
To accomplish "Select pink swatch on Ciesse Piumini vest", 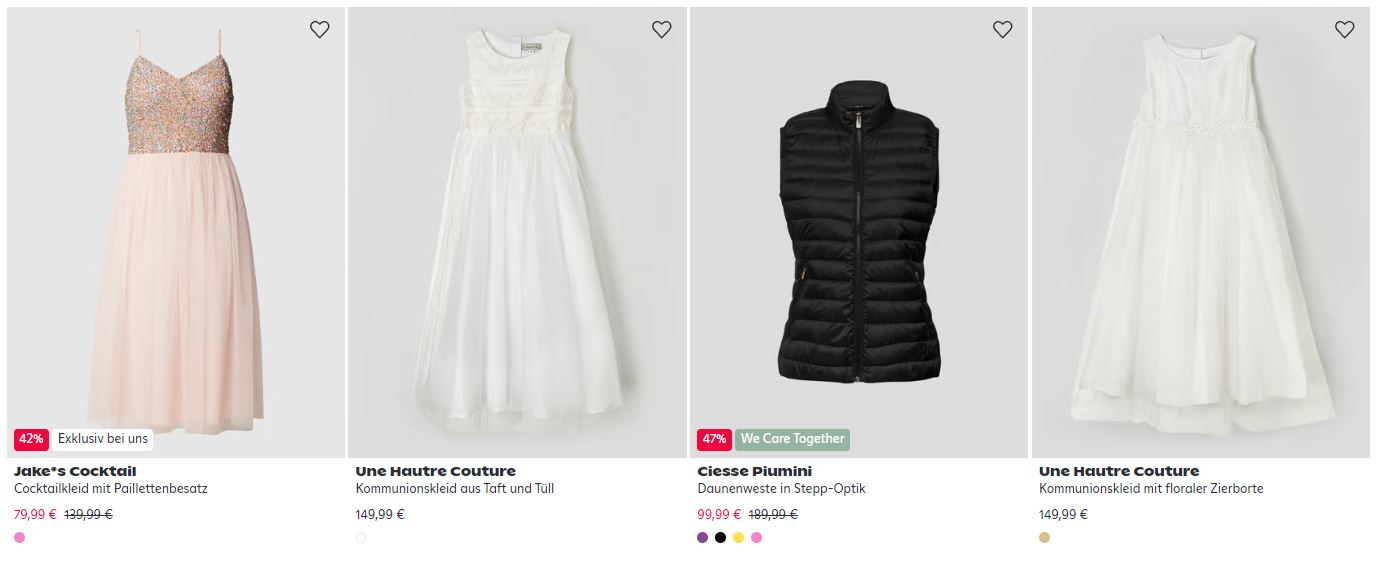I will [x=757, y=538].
